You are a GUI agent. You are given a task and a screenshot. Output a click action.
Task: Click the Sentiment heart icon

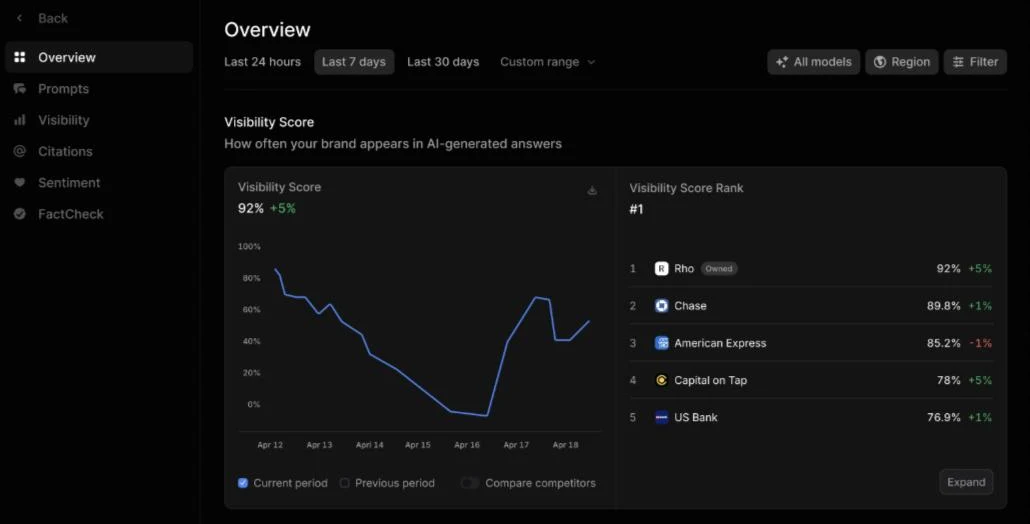[20, 183]
